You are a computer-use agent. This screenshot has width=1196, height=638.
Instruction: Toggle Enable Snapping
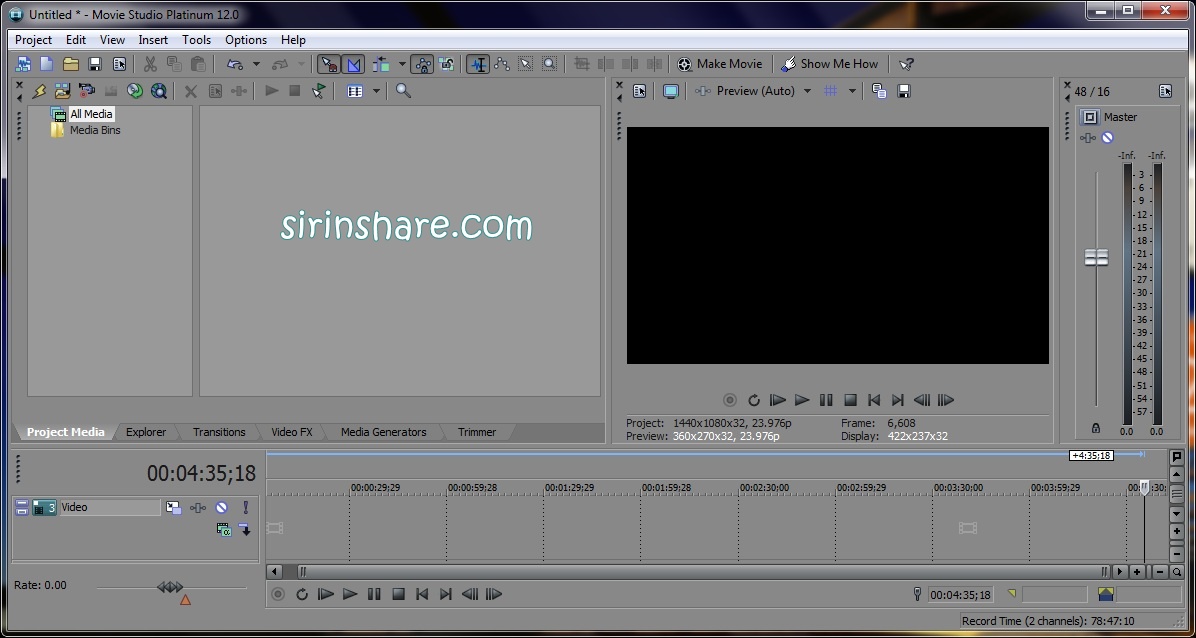point(329,64)
